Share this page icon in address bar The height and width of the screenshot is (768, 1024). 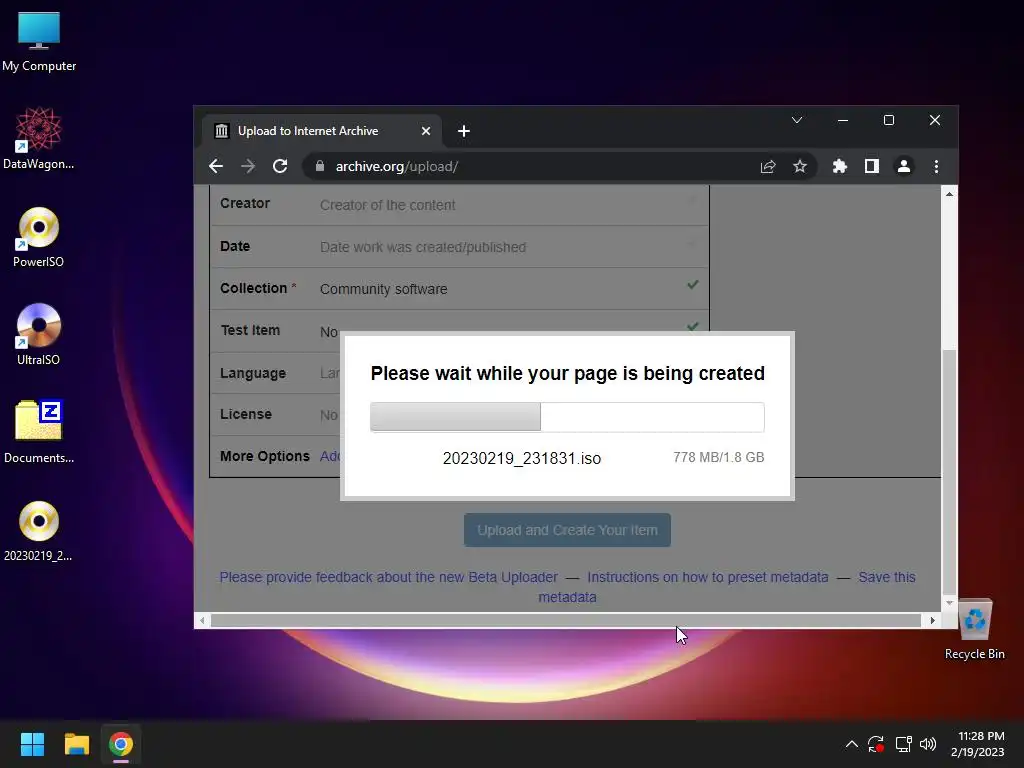click(x=768, y=167)
